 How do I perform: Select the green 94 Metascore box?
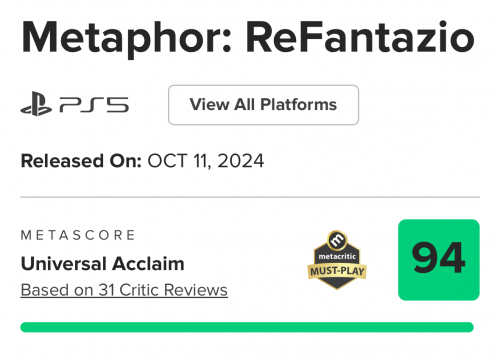coord(439,260)
